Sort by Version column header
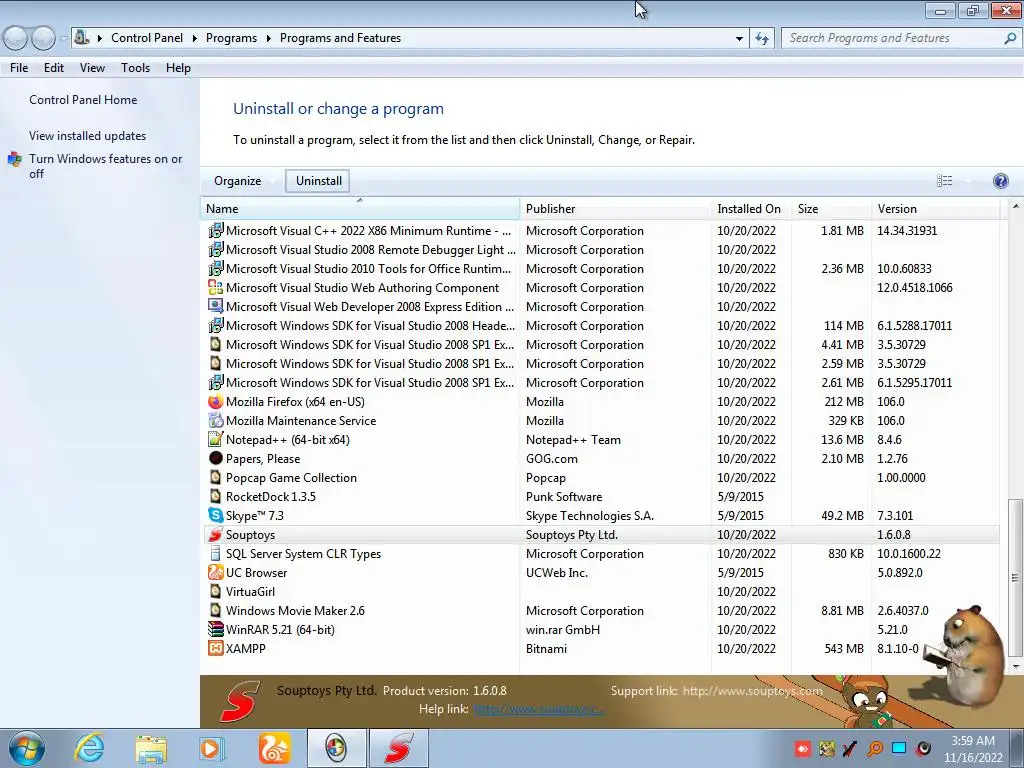The image size is (1024, 768). pos(935,209)
